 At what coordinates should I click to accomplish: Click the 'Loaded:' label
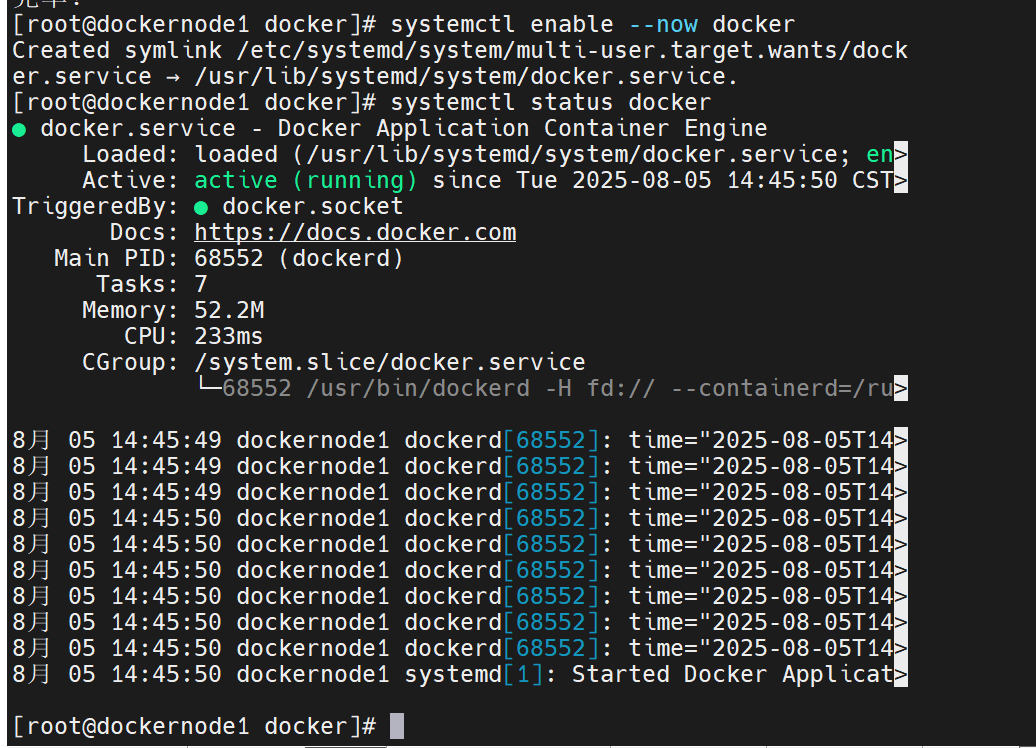(x=131, y=155)
